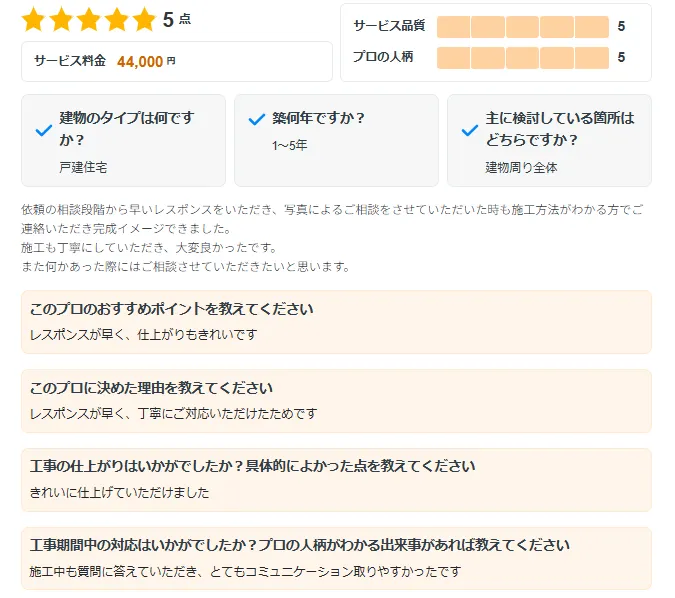
Task: Click the checkmark beside 築何年ですか
Action: click(256, 119)
